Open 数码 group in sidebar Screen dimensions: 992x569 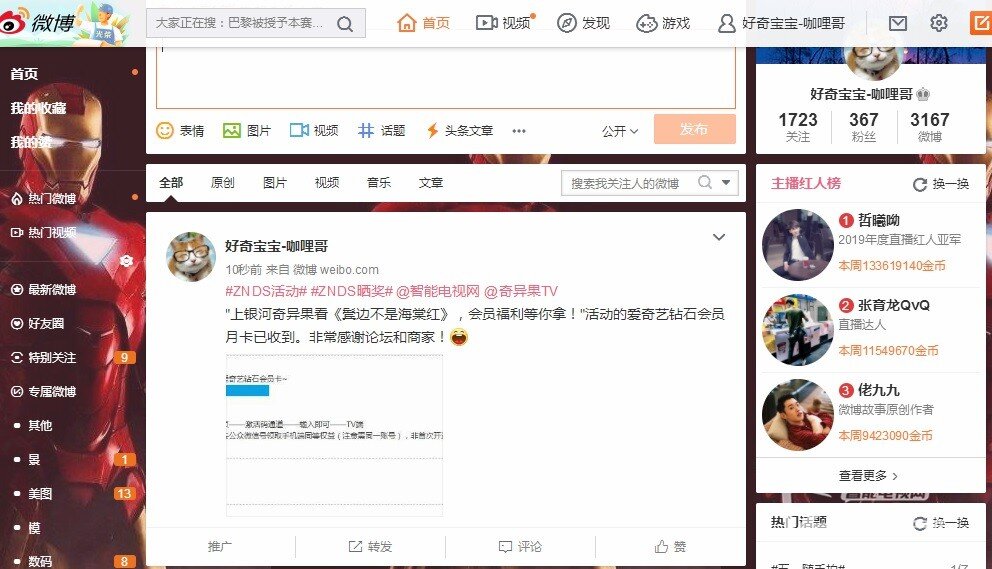click(x=40, y=561)
